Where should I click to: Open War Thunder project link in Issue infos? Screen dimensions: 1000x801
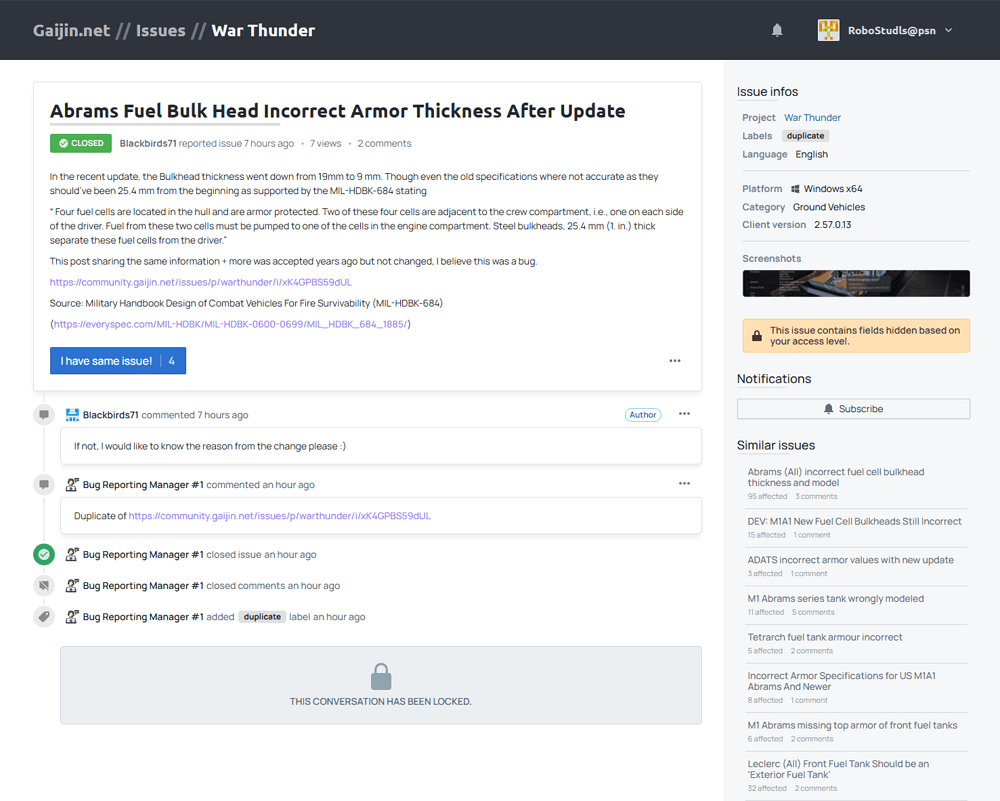pos(812,117)
